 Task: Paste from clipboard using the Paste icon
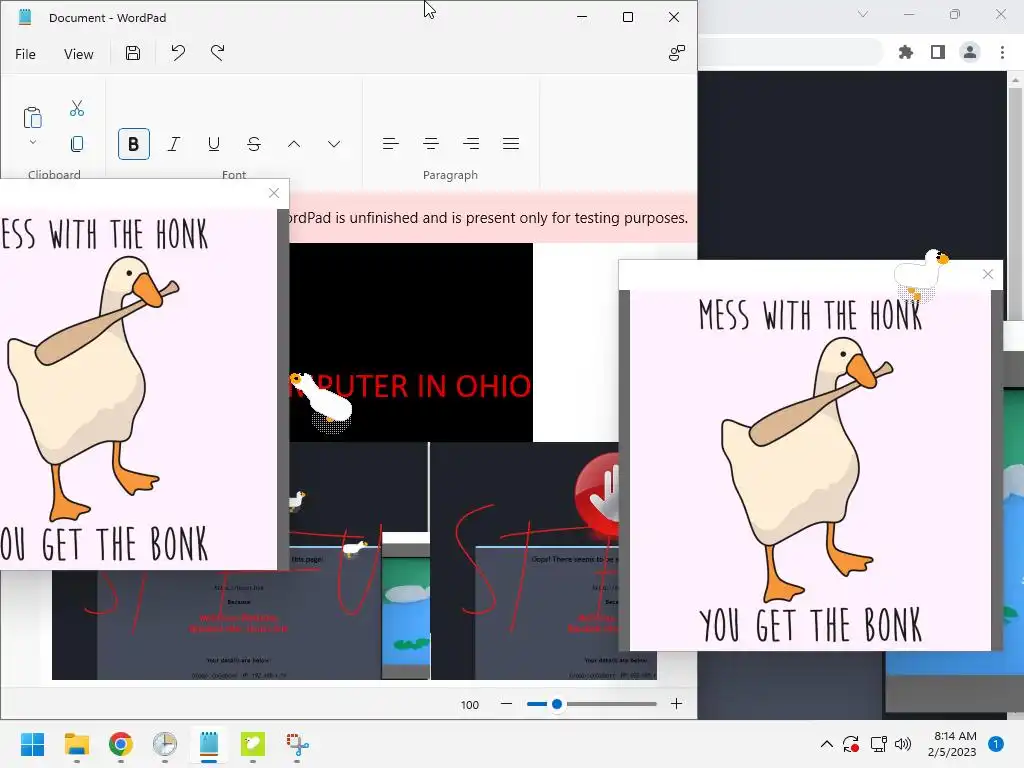tap(32, 118)
